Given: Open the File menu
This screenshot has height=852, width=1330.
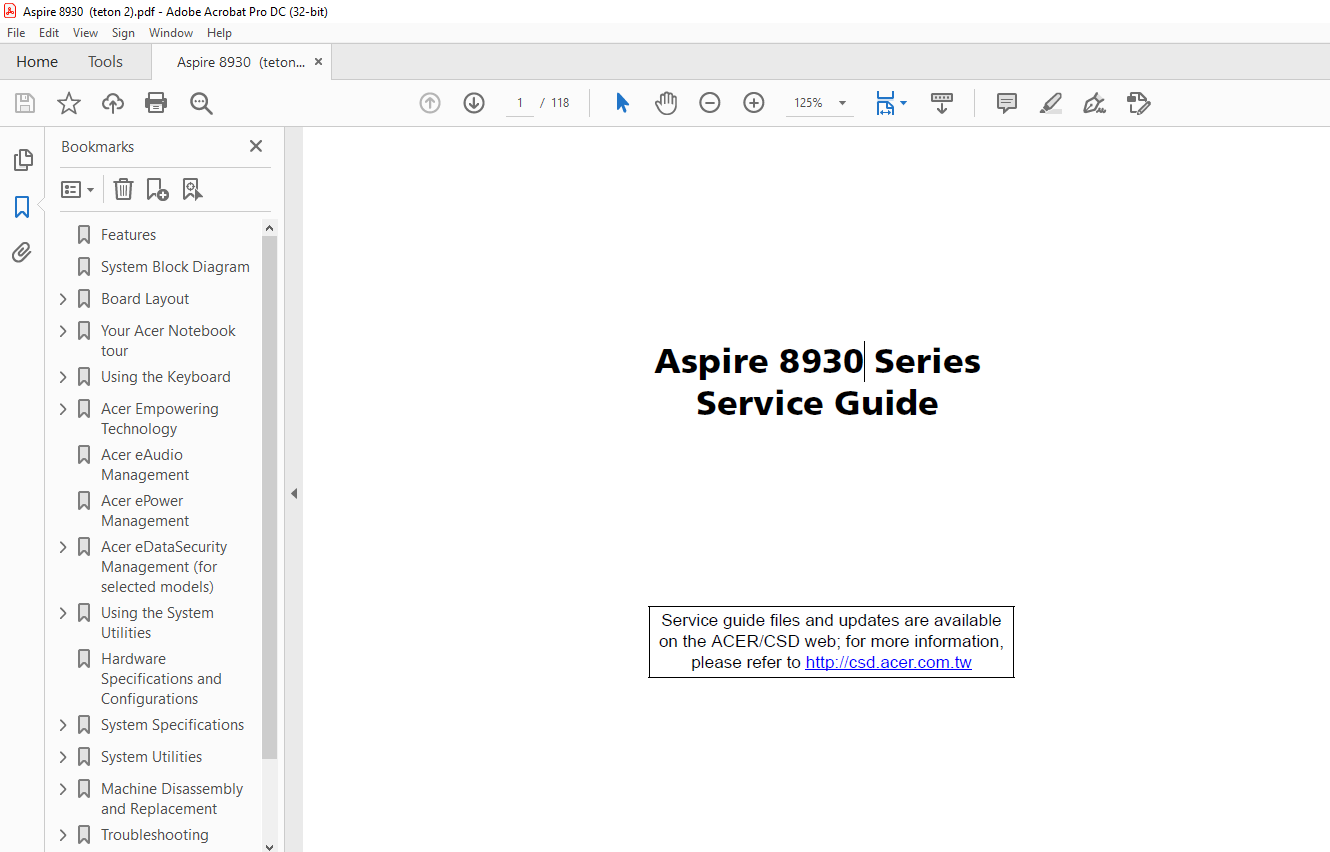Looking at the screenshot, I should coord(16,33).
